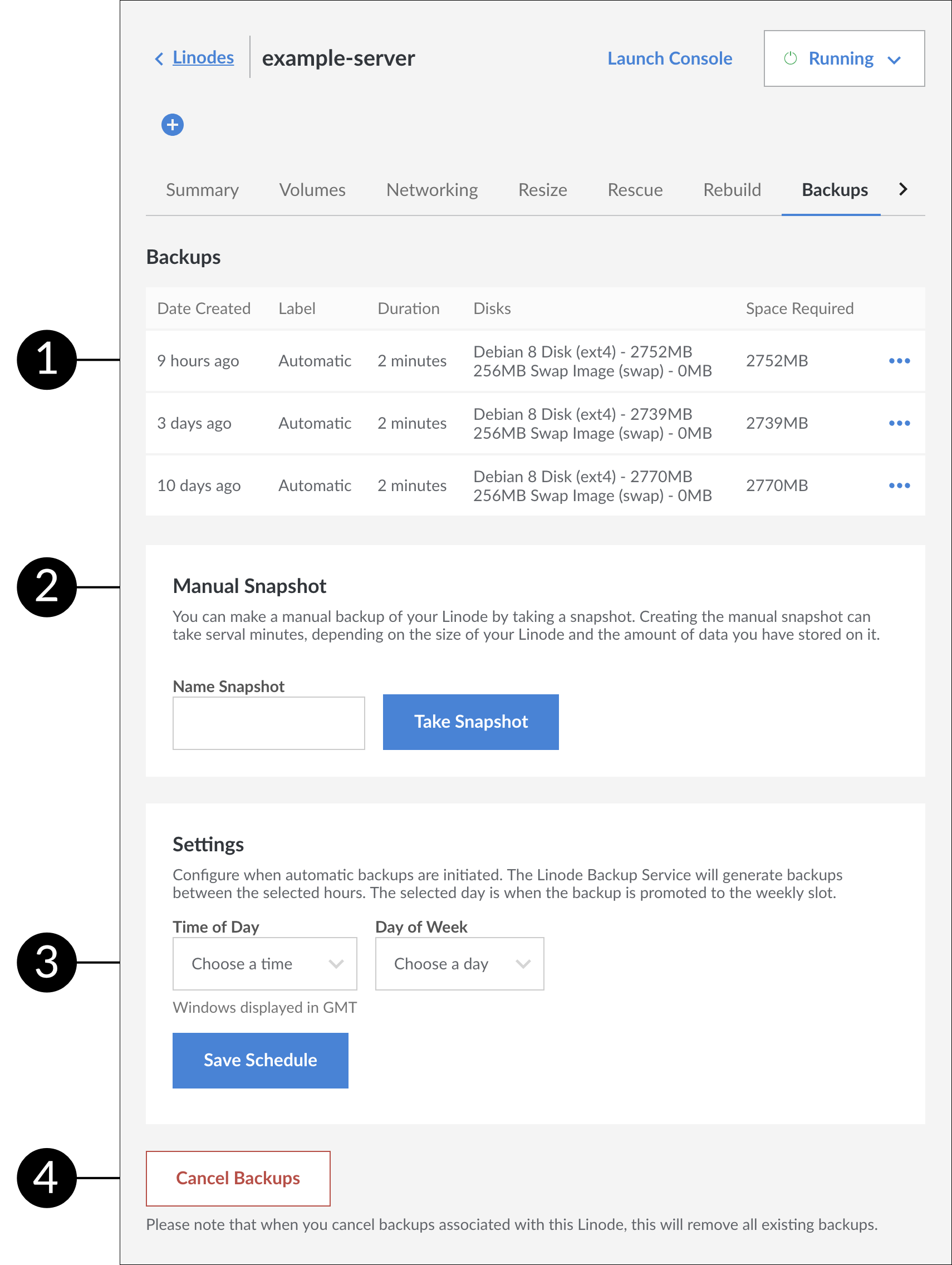Click the back chevron beside Linodes
Screen dimensions: 952x1265
159,58
